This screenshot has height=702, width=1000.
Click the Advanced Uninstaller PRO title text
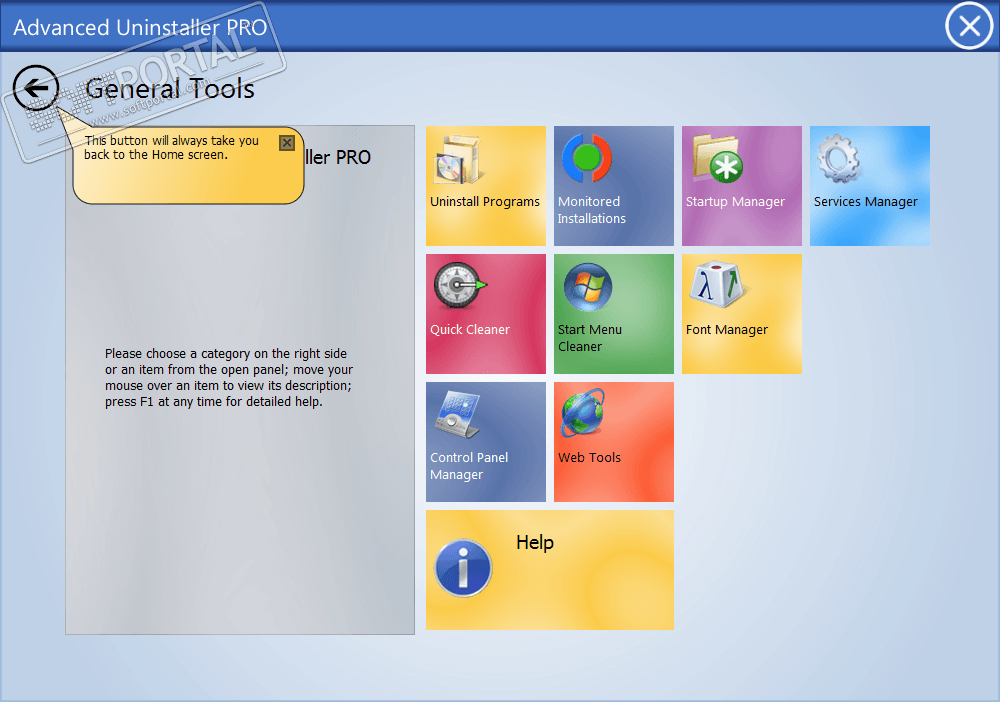point(140,27)
